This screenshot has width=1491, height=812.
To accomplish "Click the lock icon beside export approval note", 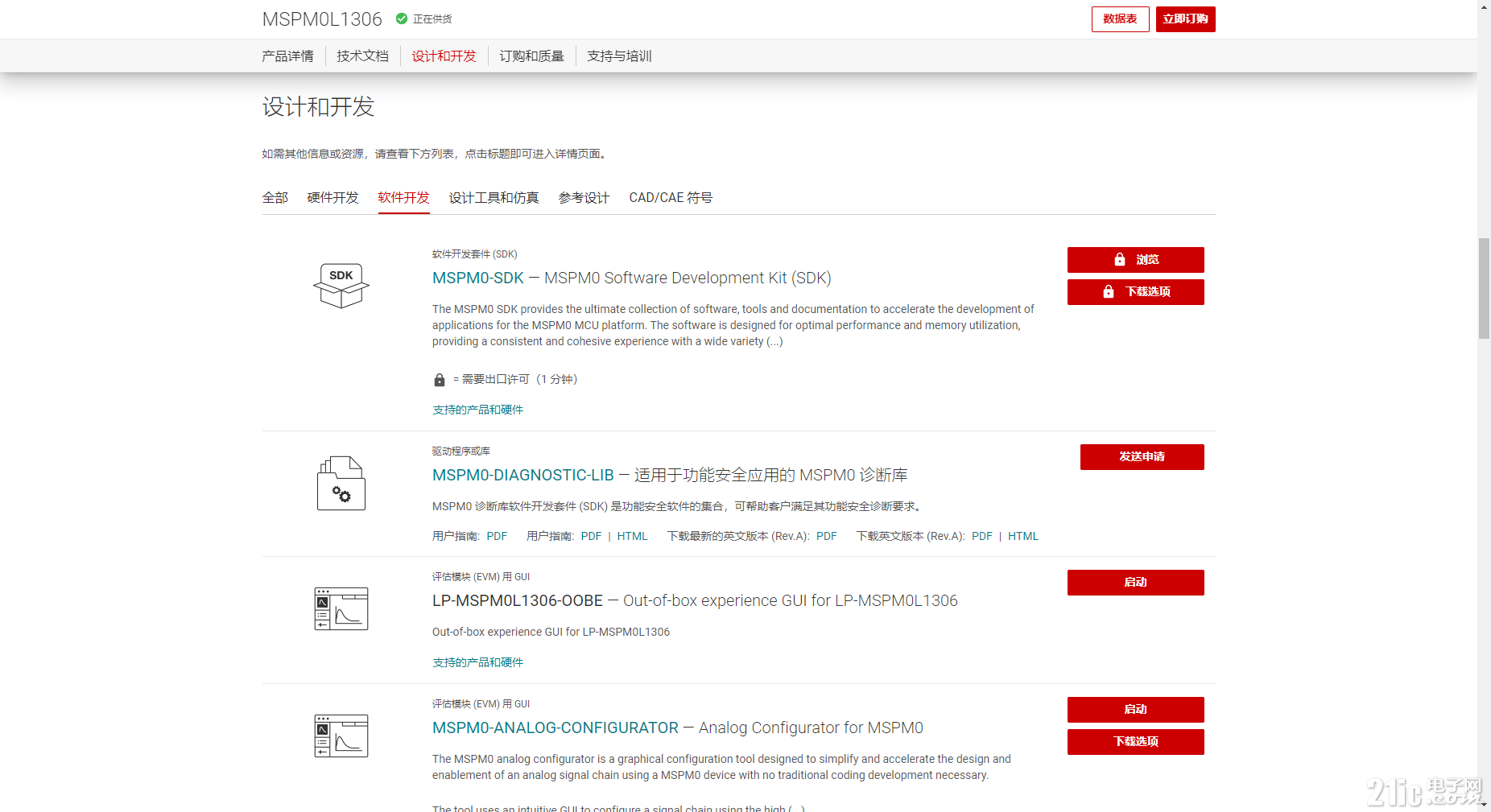I will 440,380.
